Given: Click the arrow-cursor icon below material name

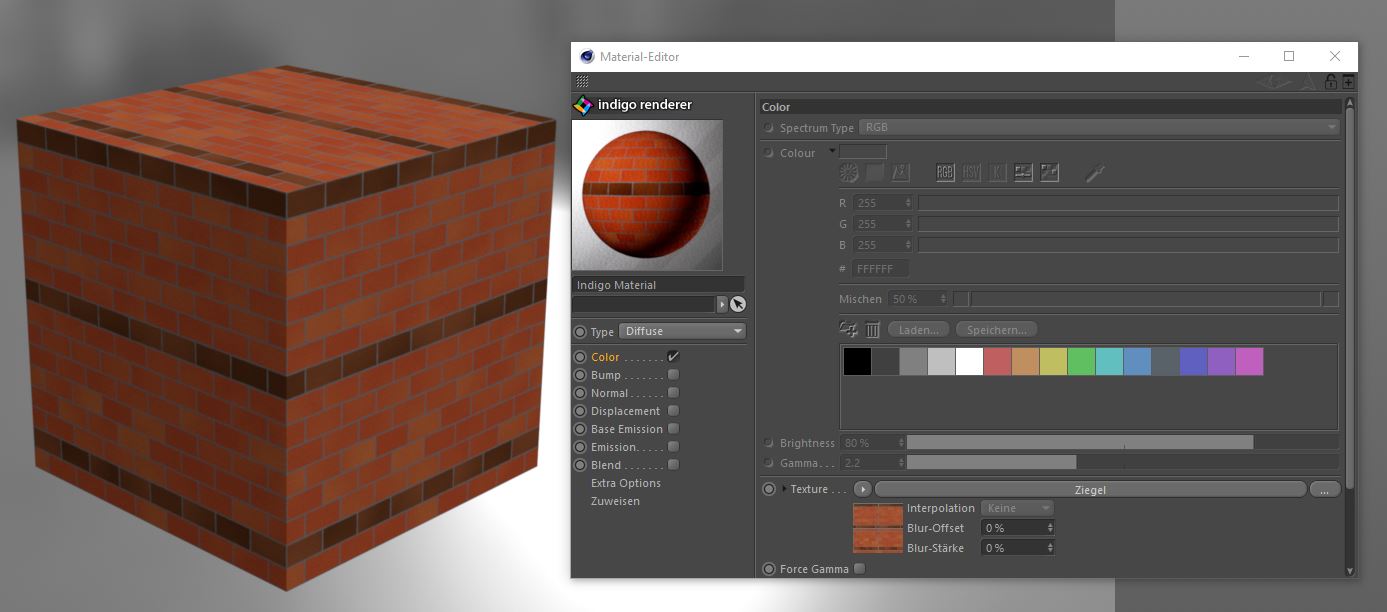Looking at the screenshot, I should point(738,304).
